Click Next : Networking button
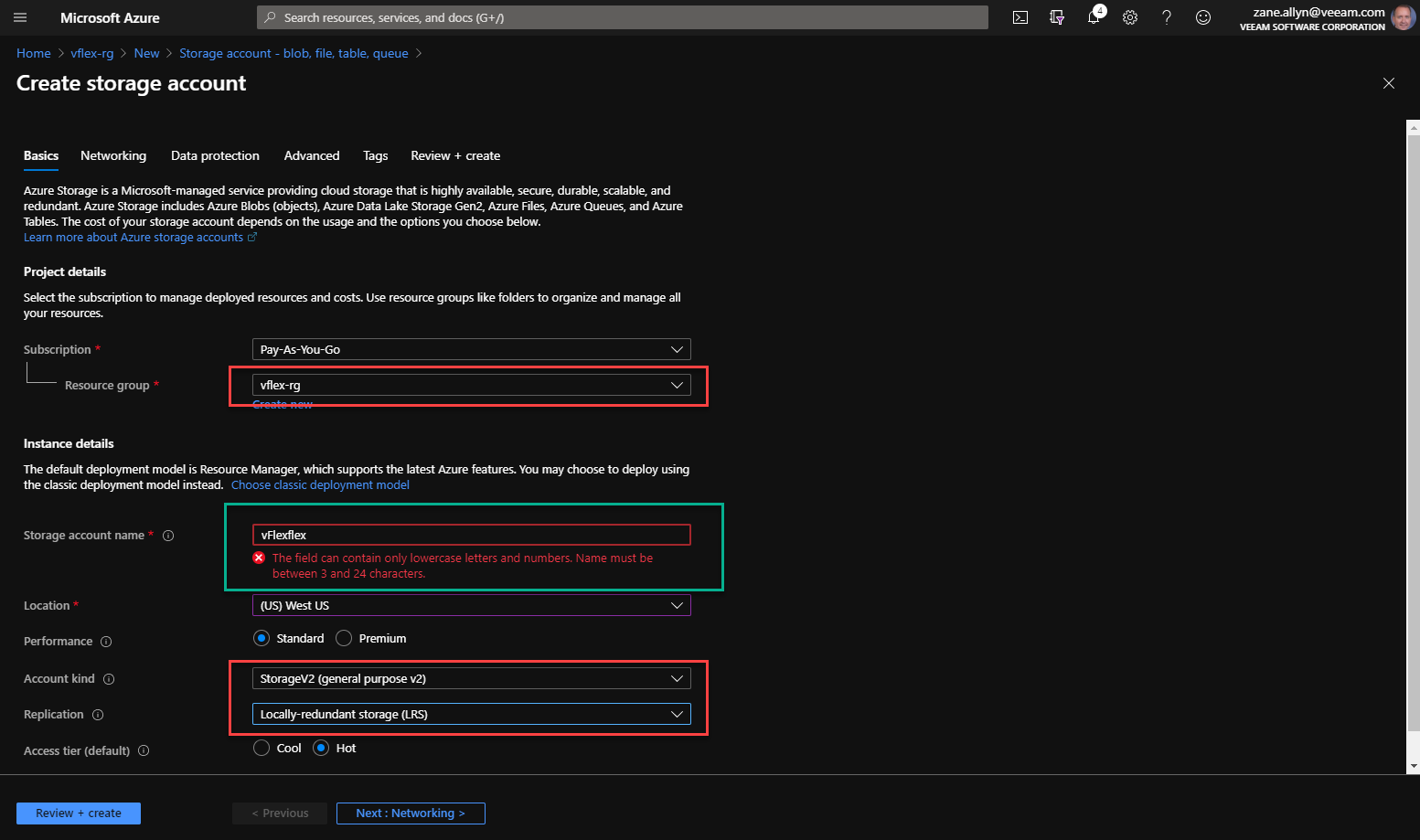Screen dimensions: 1420x840 click(x=411, y=813)
